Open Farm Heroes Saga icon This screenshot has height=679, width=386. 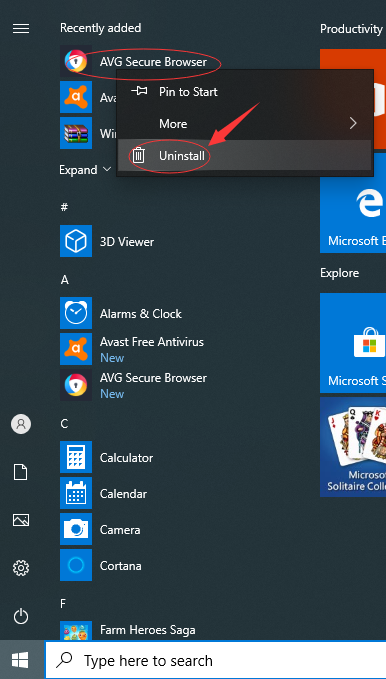pos(76,630)
